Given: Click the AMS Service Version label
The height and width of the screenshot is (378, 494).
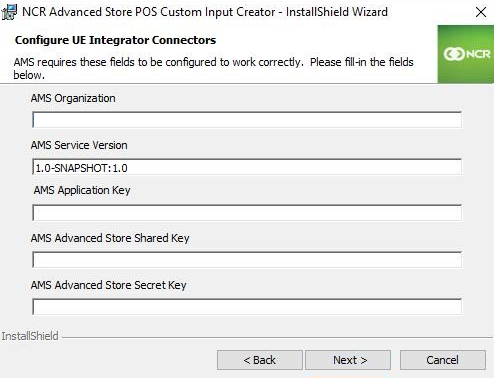Looking at the screenshot, I should click(x=79, y=145).
